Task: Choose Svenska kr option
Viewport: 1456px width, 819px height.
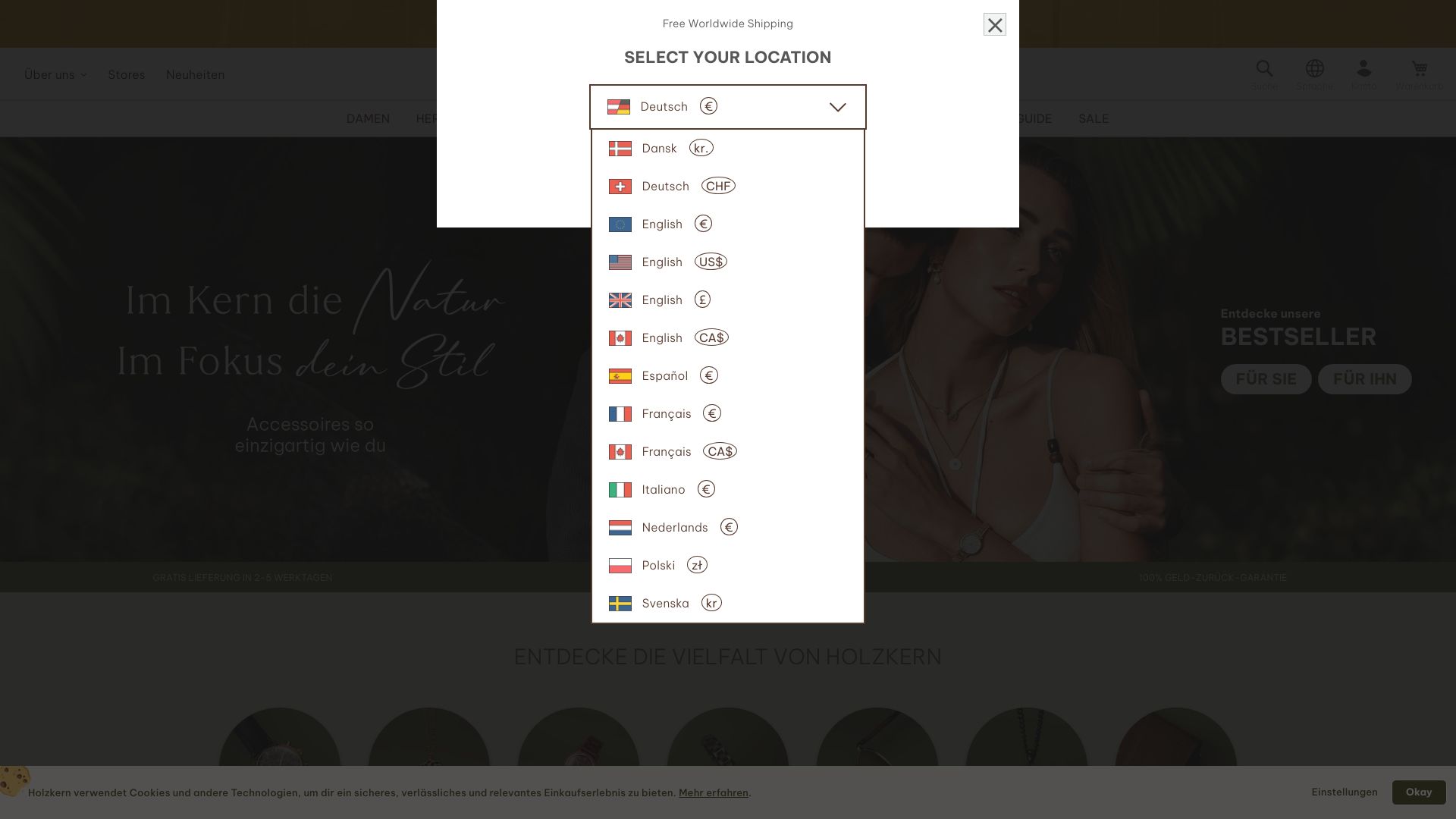Action: coord(727,604)
